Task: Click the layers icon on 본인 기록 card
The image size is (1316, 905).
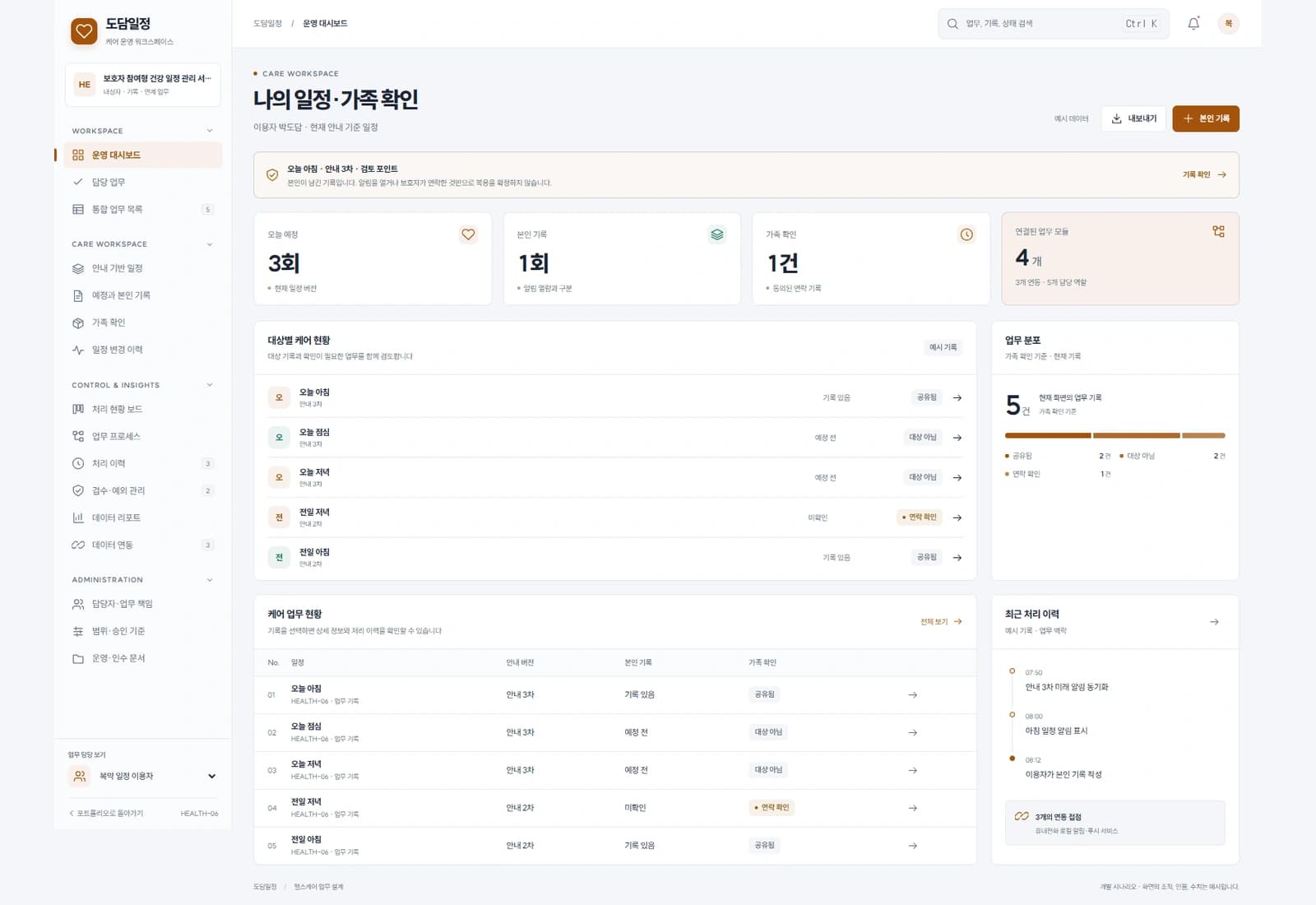Action: coord(717,234)
